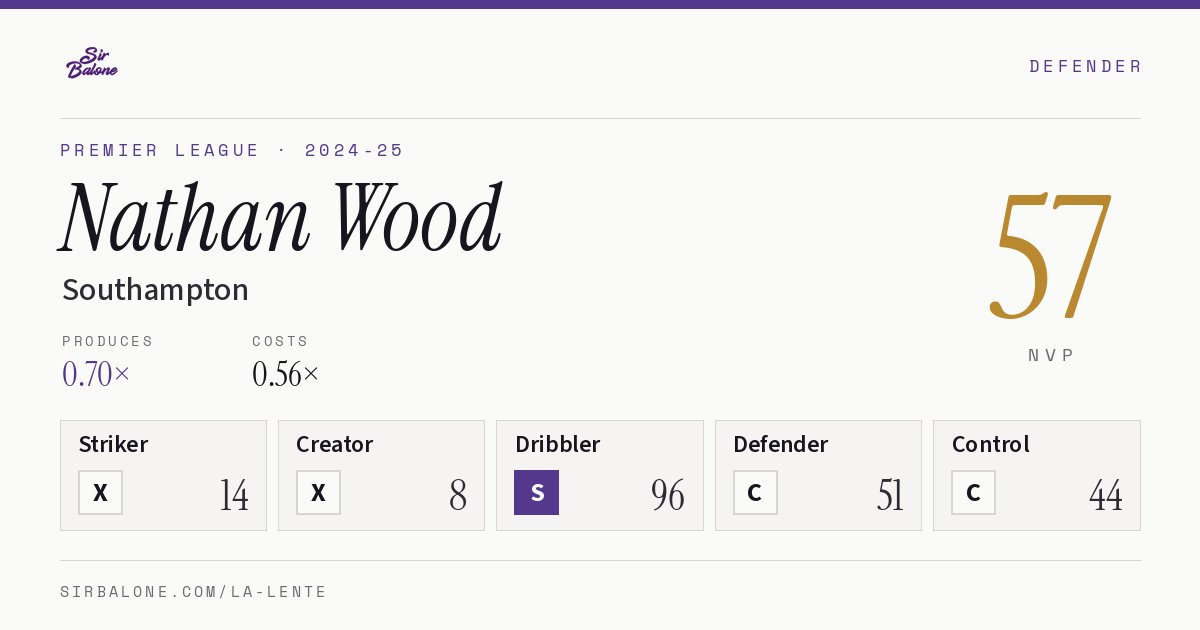This screenshot has width=1200, height=630.
Task: Click the Dribbler score 96
Action: (668, 495)
